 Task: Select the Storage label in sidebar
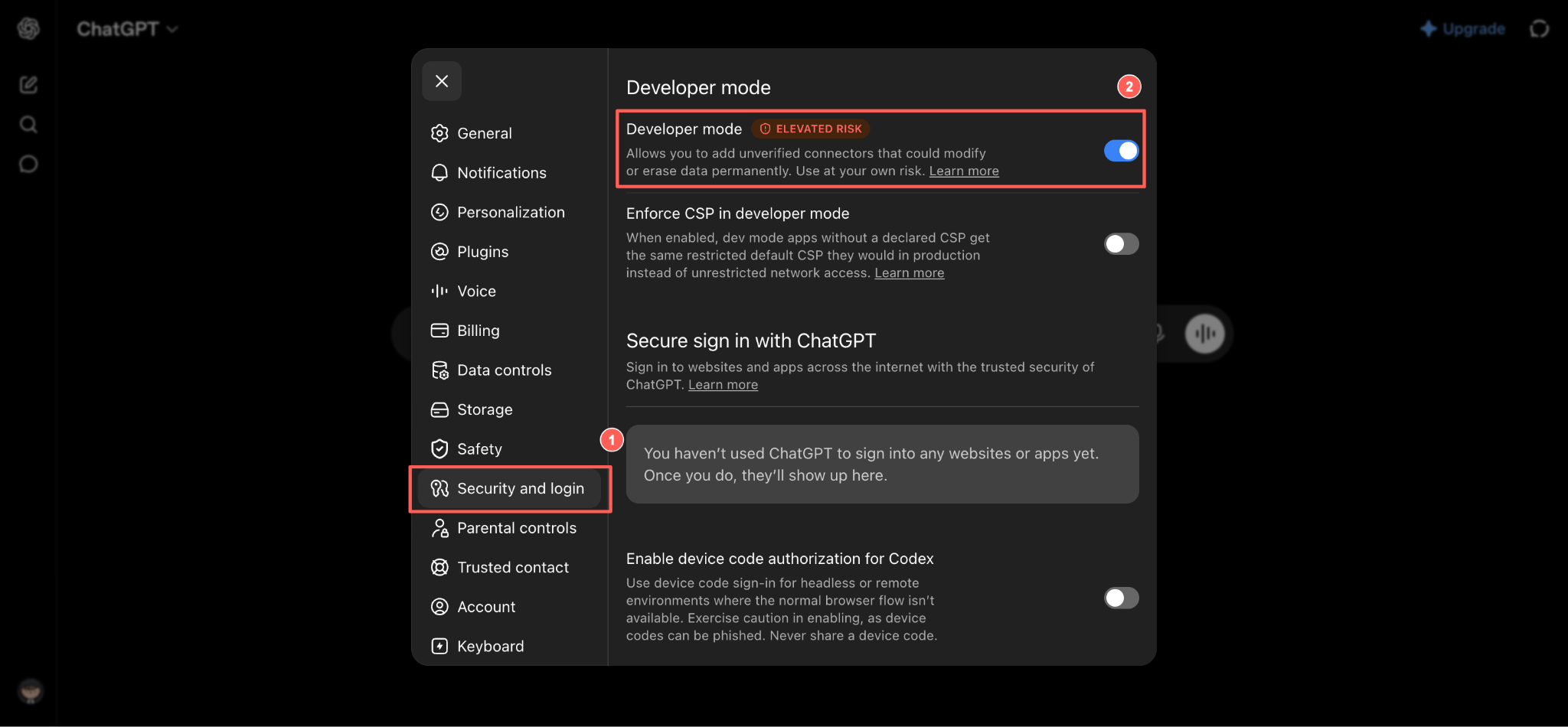click(x=485, y=409)
